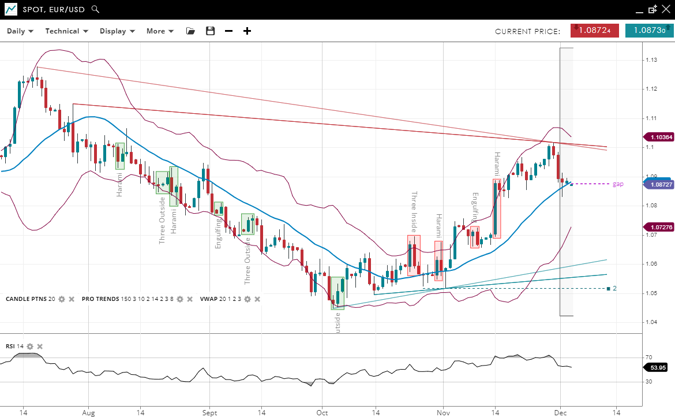Viewport: 675px width, 417px height.
Task: Zoom in with the plus icon
Action: 247,31
